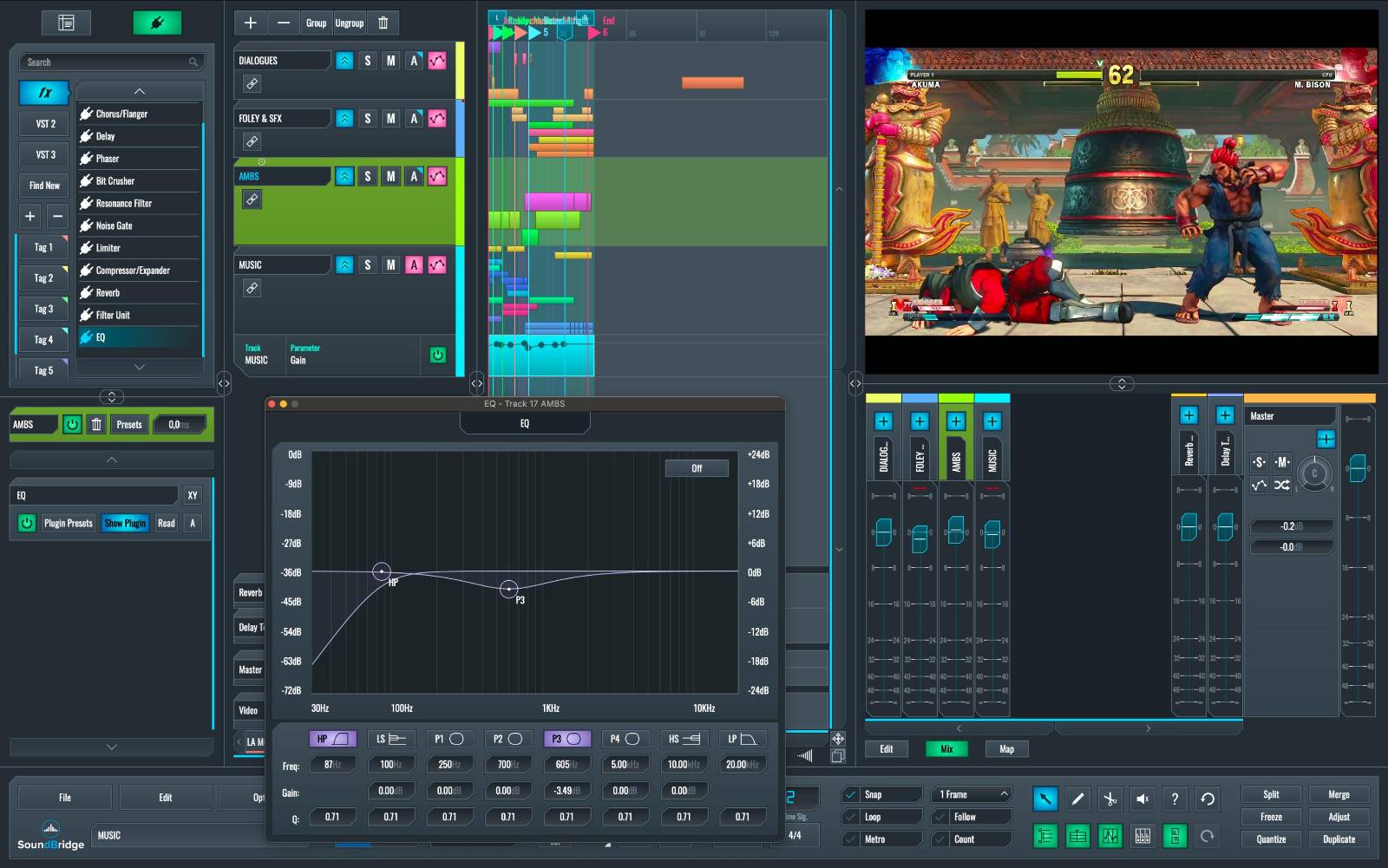Adjust the AMBS mixer channel fader

955,529
